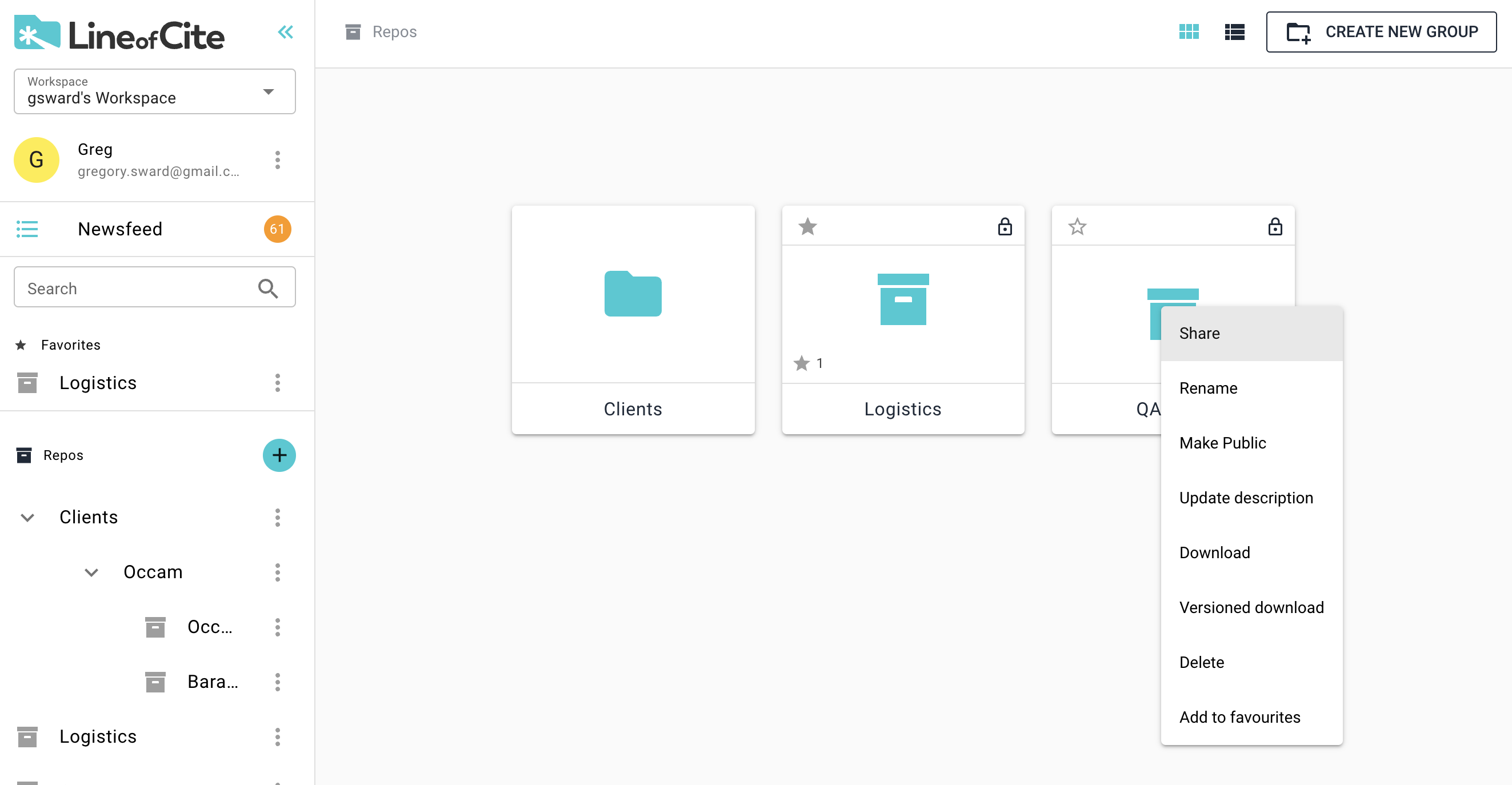Collapse the Occam subgroup
The image size is (1512, 785).
(91, 572)
